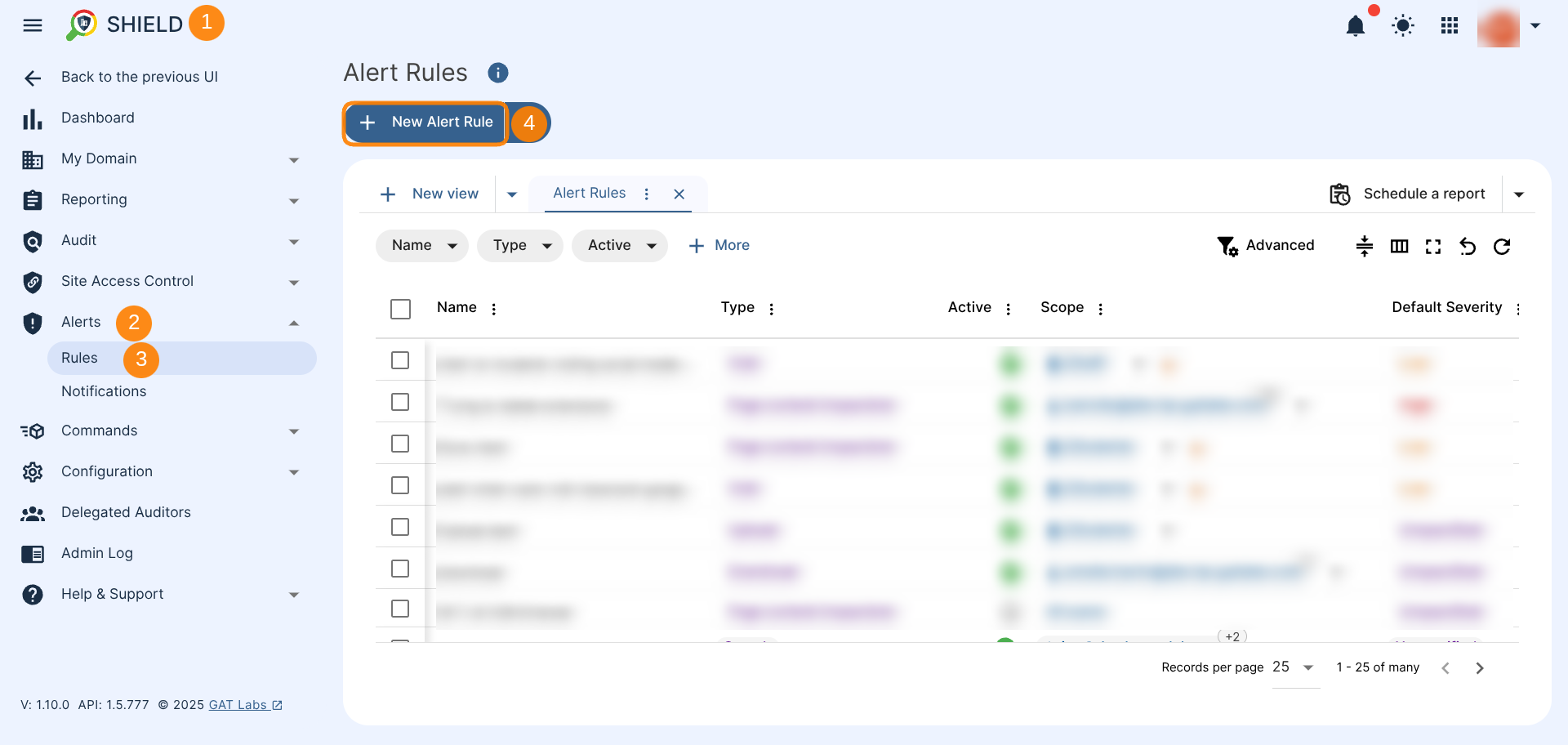Collapse the Alerts menu

point(294,323)
